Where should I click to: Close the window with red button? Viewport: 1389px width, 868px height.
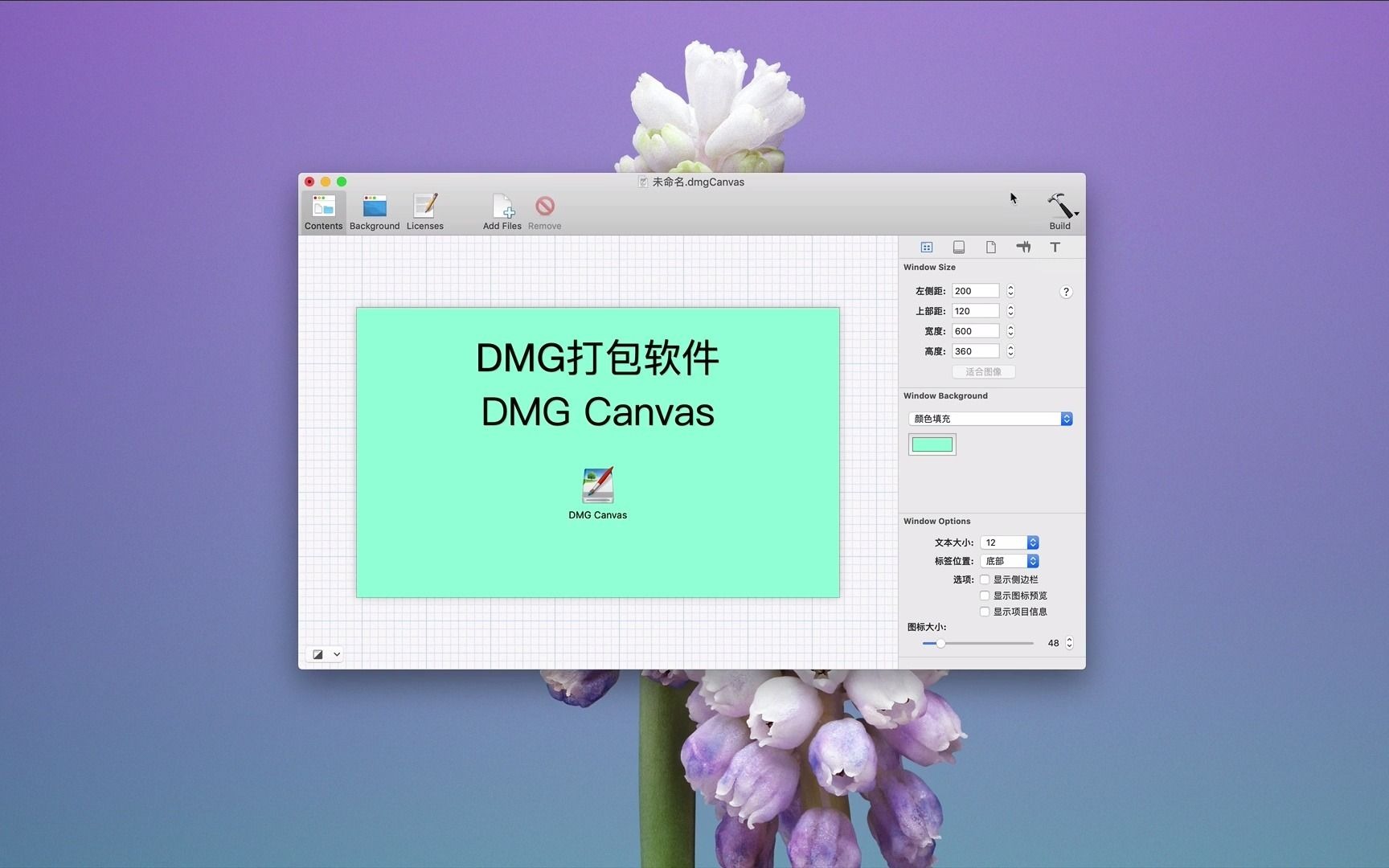click(309, 182)
